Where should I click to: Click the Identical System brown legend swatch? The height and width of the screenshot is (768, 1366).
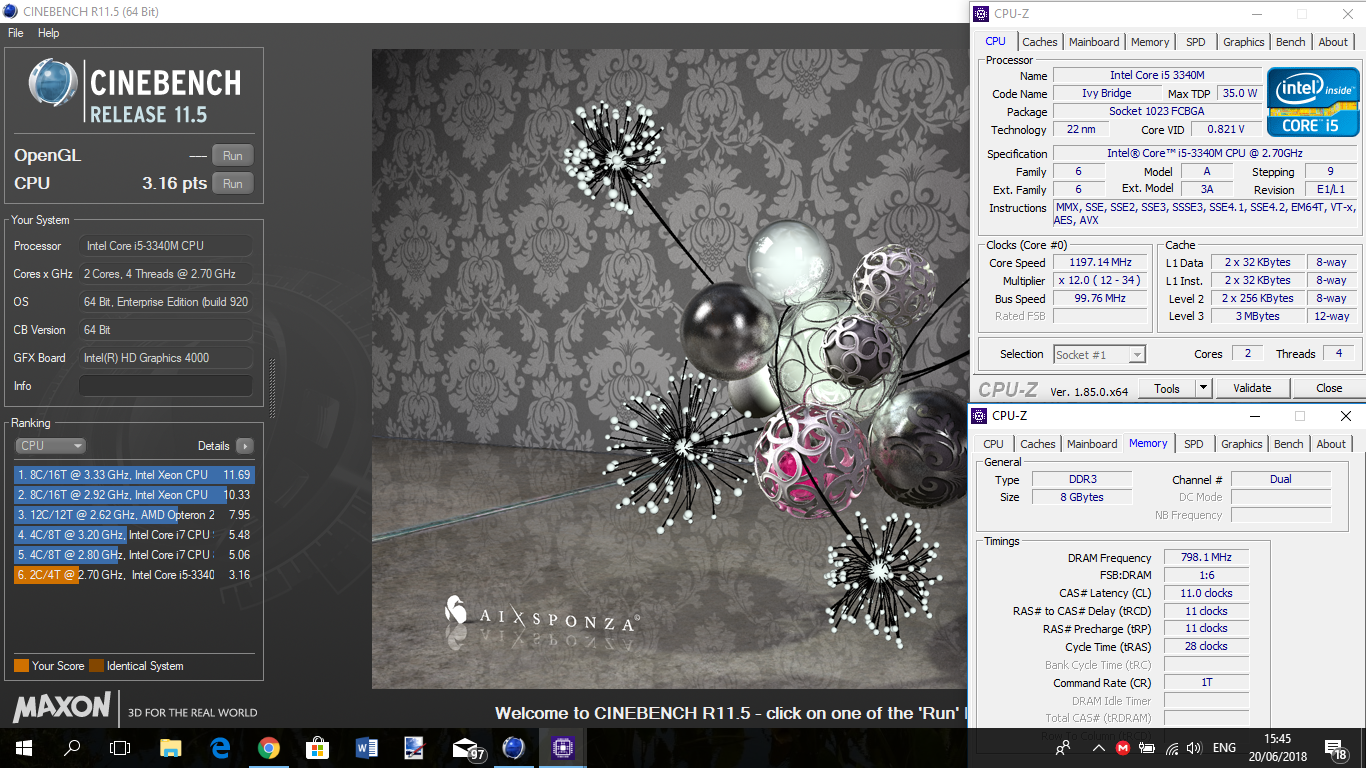click(96, 666)
